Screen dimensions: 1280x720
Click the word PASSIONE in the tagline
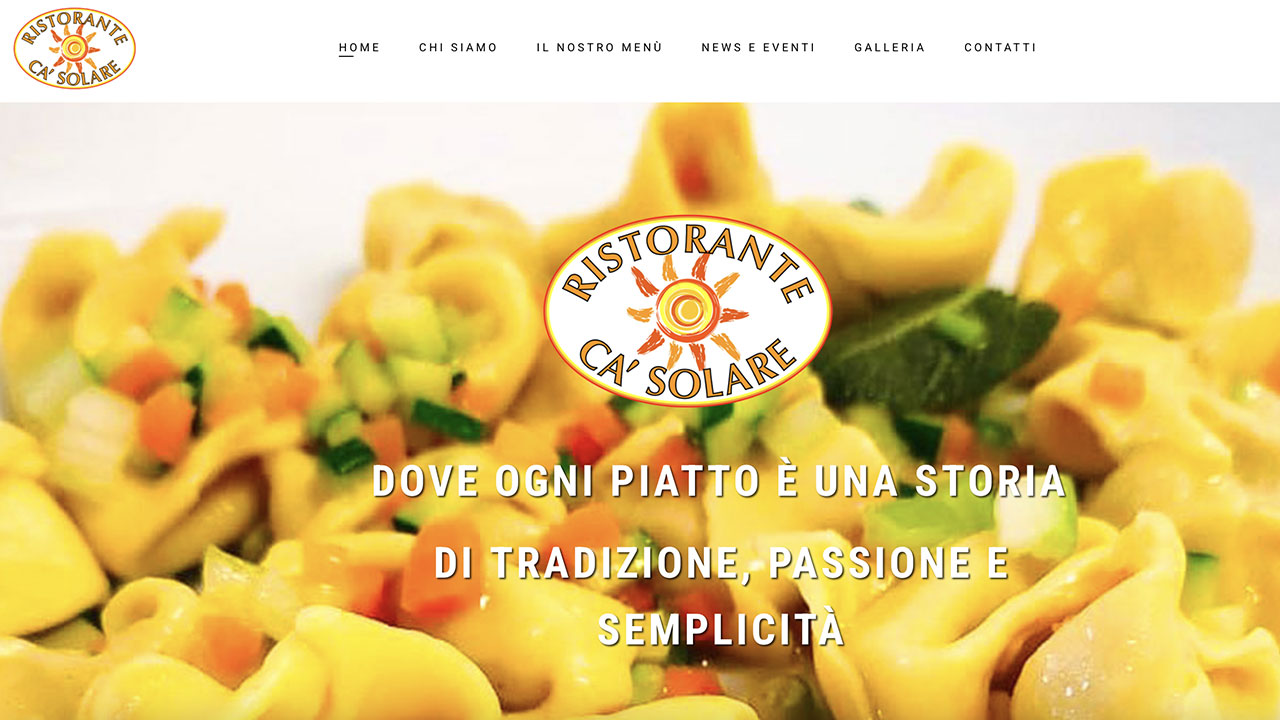click(857, 564)
